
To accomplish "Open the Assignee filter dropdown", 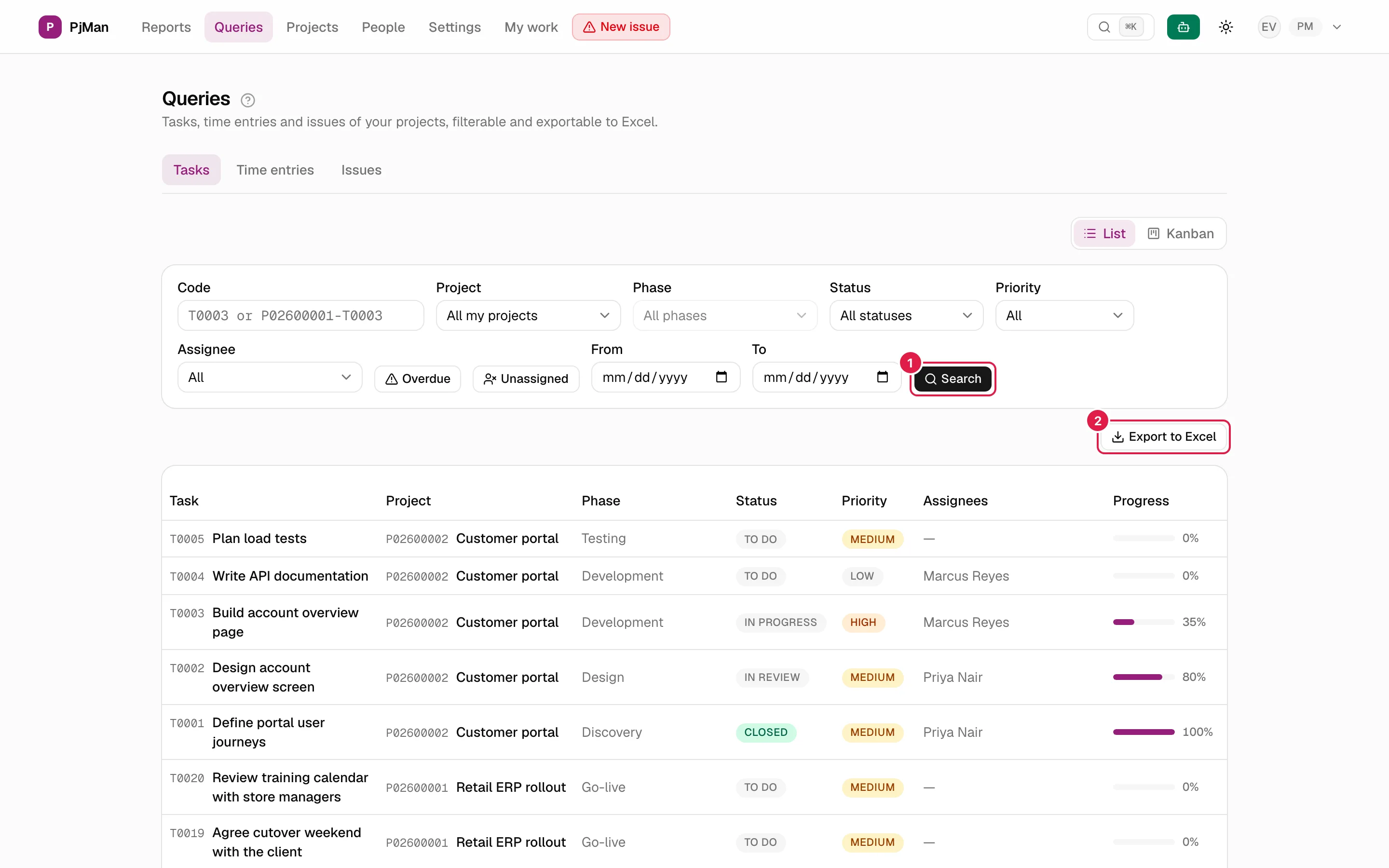I will pos(270,377).
